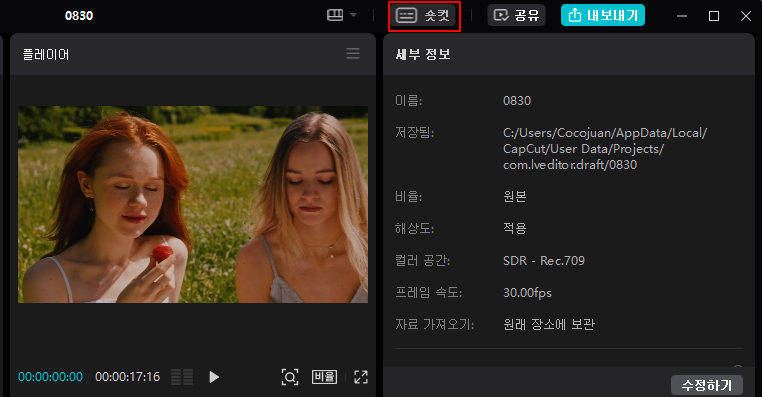Click the 자료 가져오기: label
The image size is (762, 397).
click(434, 324)
